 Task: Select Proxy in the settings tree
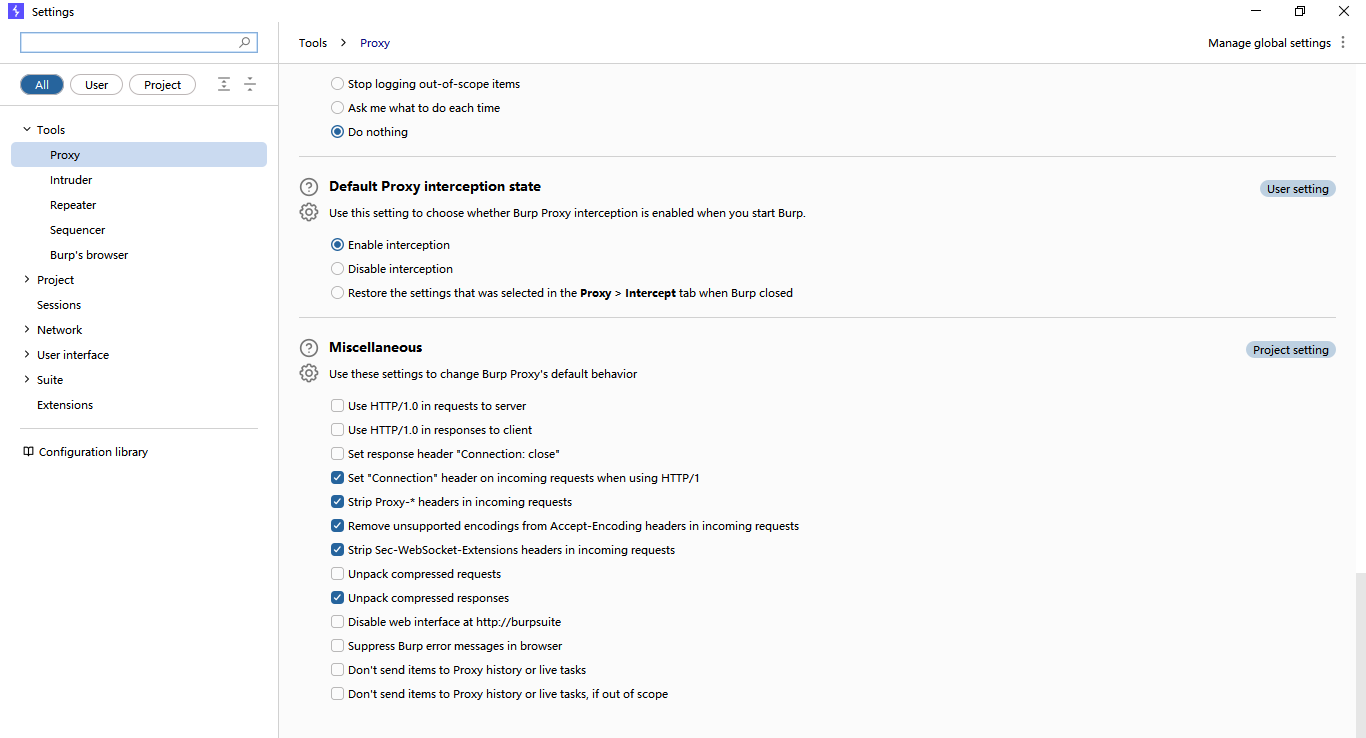[x=139, y=155]
